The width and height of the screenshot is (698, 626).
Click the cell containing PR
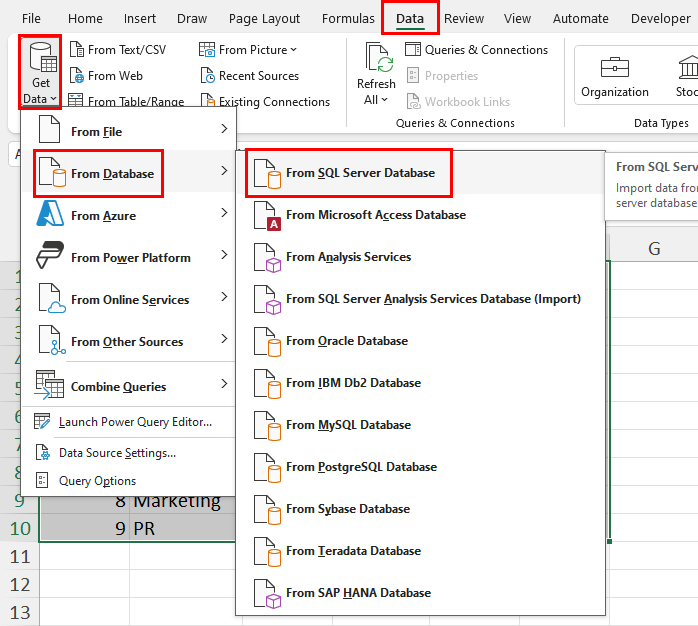pos(183,528)
